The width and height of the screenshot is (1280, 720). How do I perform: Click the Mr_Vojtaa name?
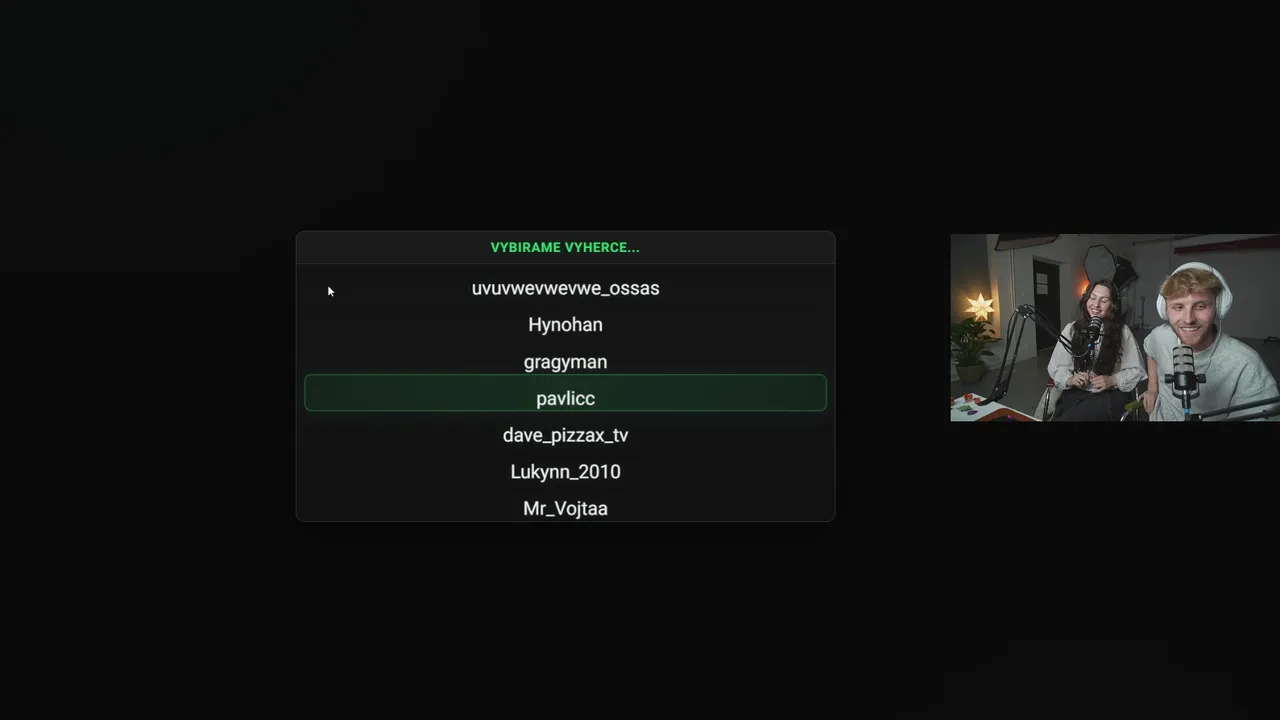565,509
